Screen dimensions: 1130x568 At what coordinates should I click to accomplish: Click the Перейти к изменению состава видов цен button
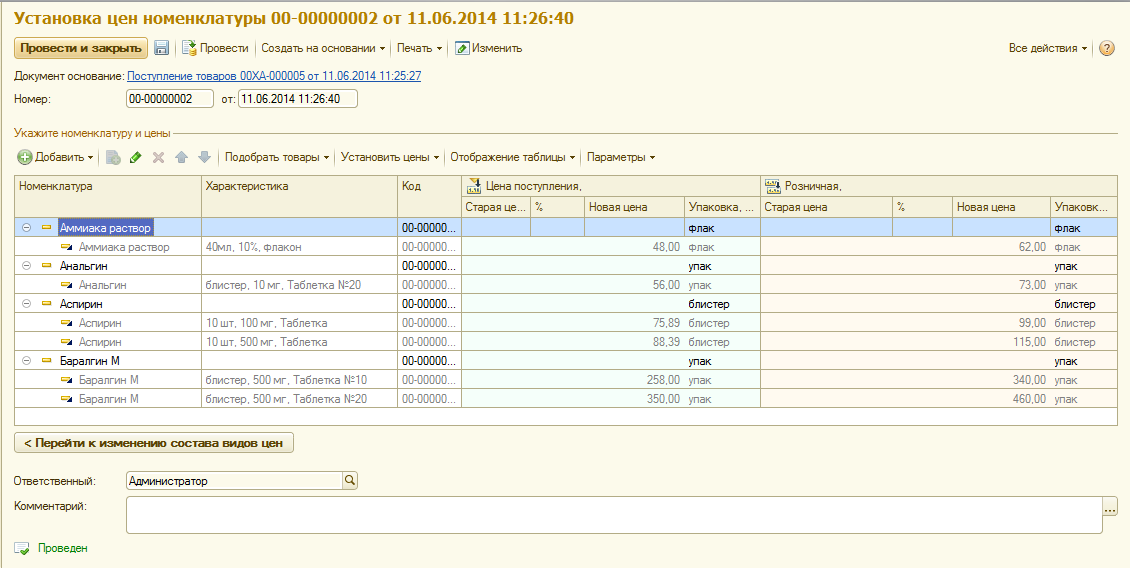coord(154,443)
